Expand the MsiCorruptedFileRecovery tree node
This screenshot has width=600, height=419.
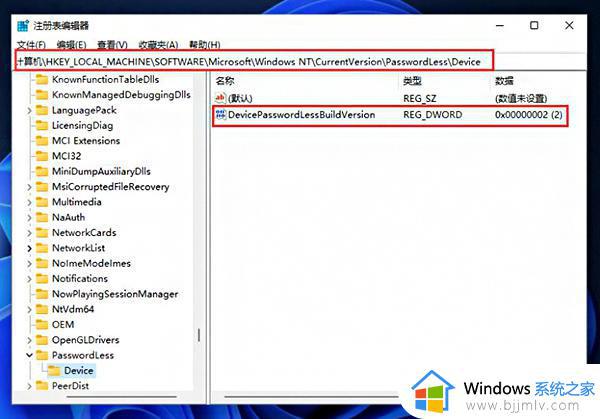coord(29,187)
